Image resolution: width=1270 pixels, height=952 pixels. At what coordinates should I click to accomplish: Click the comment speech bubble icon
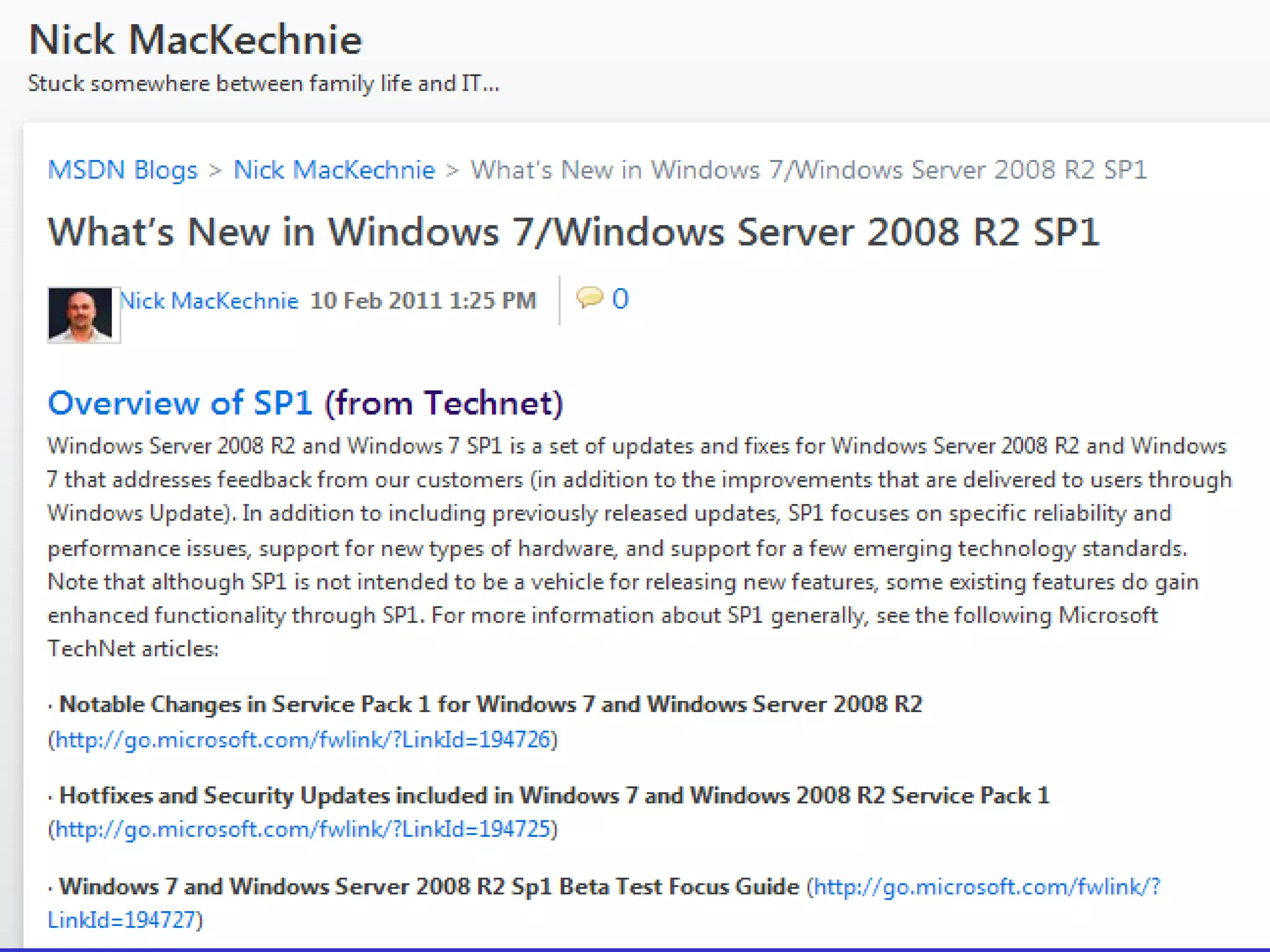tap(589, 297)
